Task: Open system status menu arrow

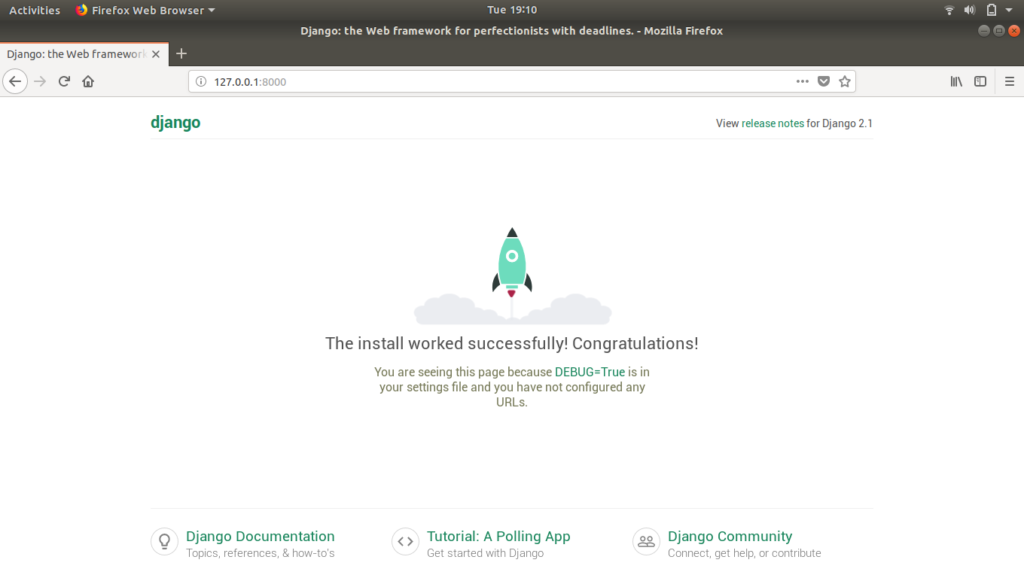Action: (1010, 10)
